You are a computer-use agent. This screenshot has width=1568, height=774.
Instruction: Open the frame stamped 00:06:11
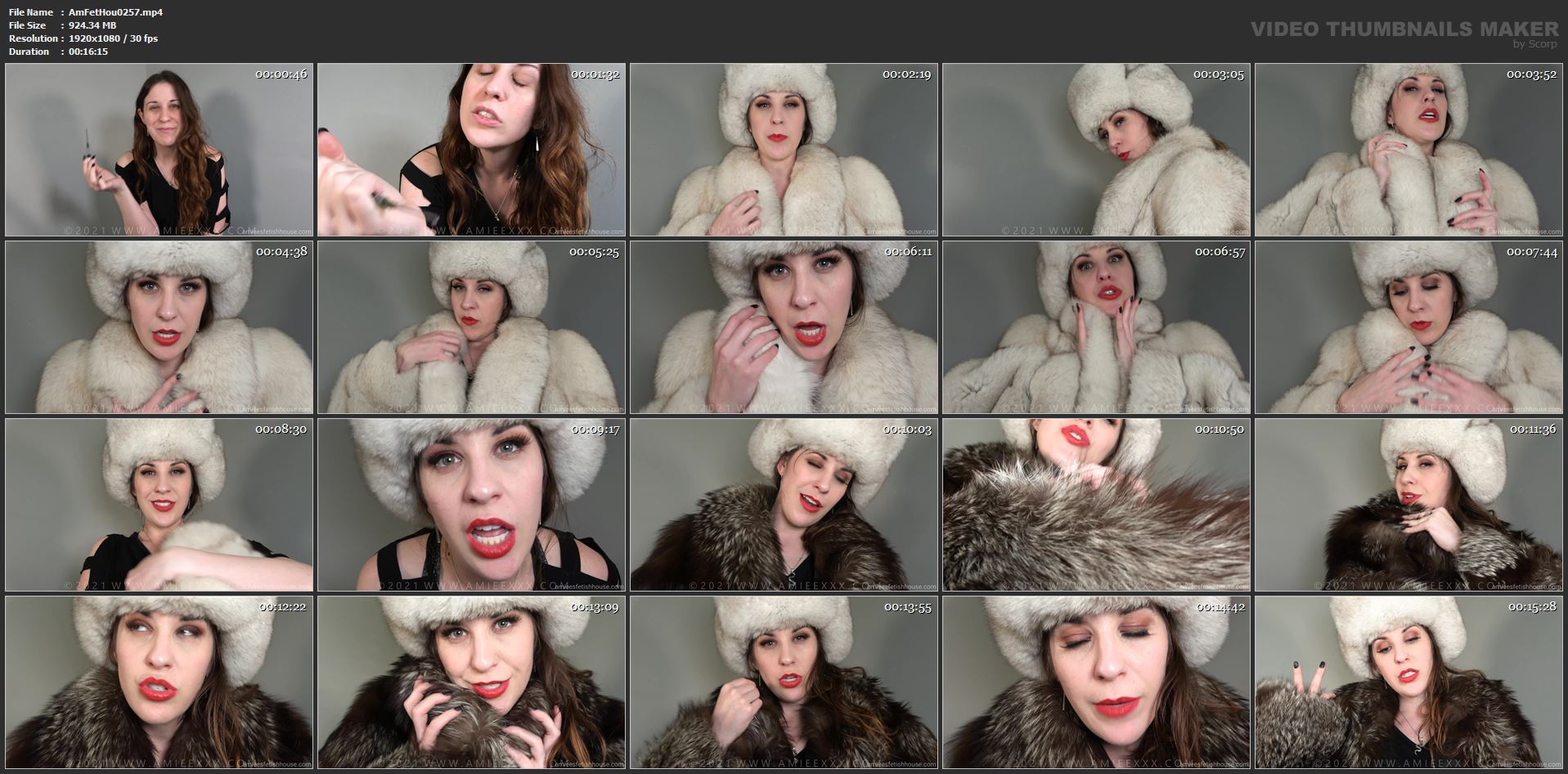784,327
